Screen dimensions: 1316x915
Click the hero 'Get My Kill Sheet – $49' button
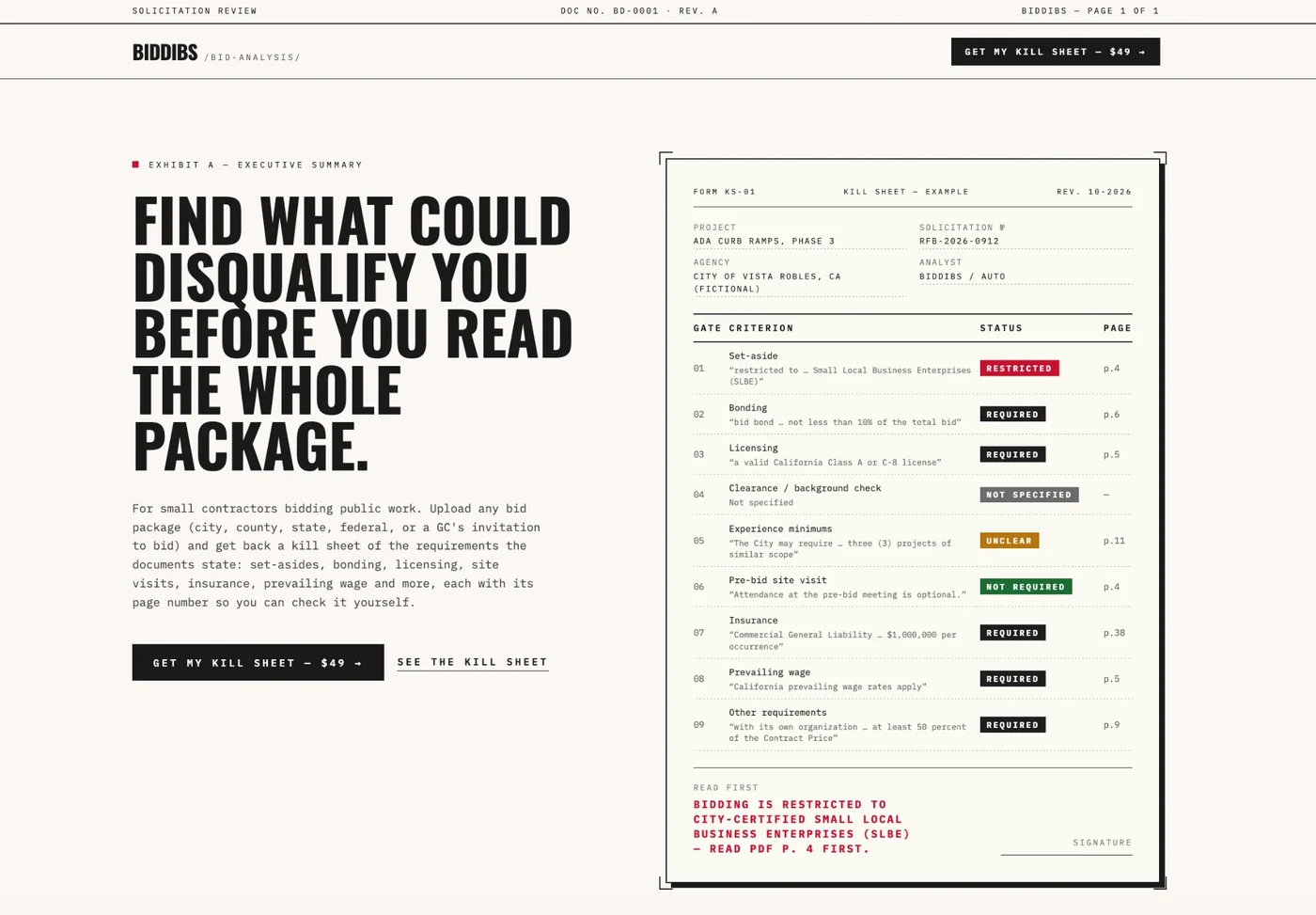click(258, 663)
